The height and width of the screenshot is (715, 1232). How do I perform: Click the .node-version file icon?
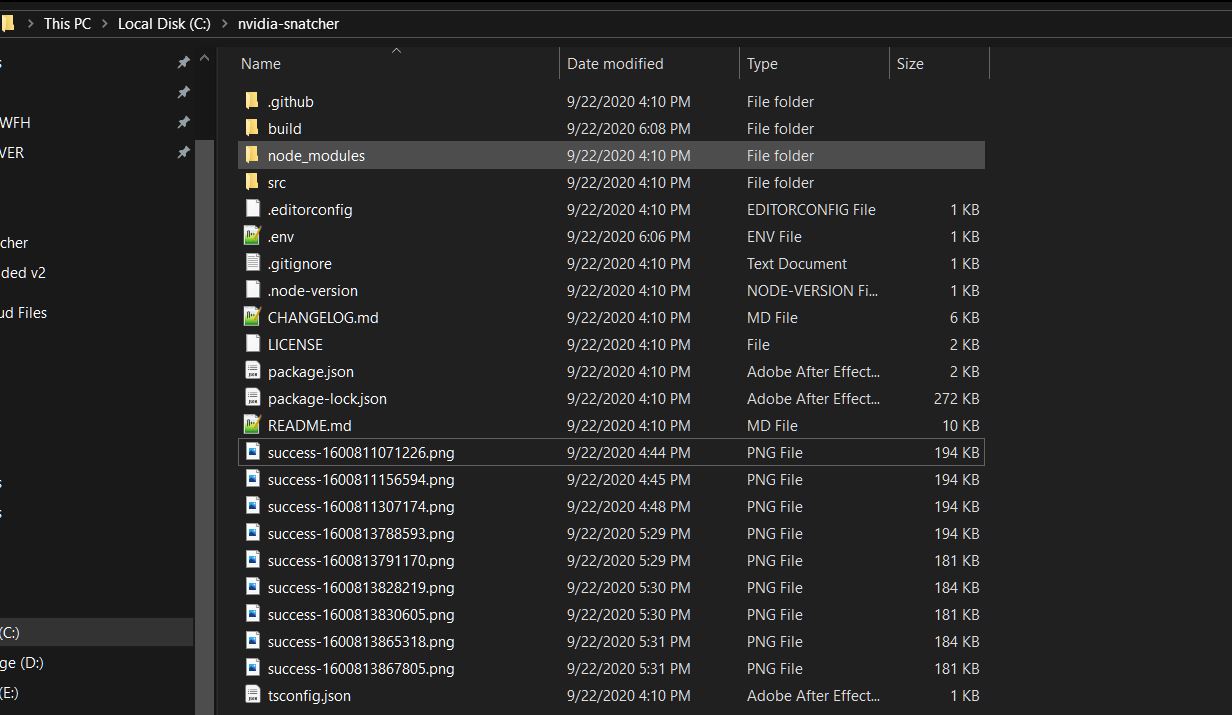click(252, 290)
